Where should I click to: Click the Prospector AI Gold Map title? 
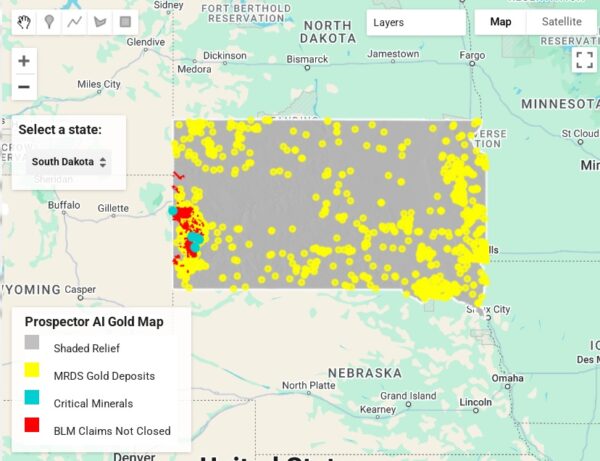[94, 322]
